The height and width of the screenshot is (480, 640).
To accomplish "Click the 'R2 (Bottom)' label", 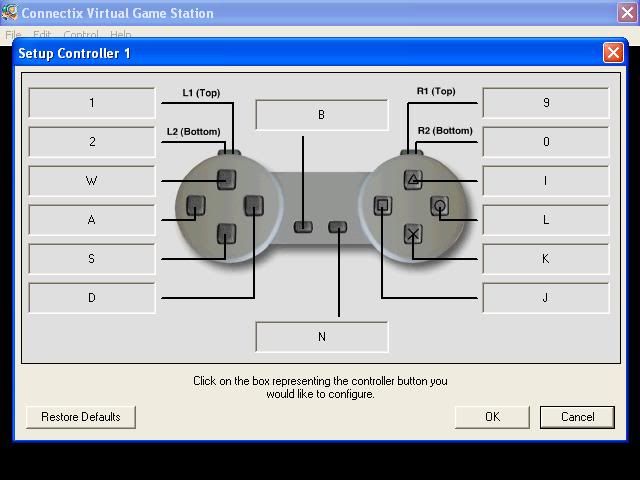I will click(x=445, y=131).
